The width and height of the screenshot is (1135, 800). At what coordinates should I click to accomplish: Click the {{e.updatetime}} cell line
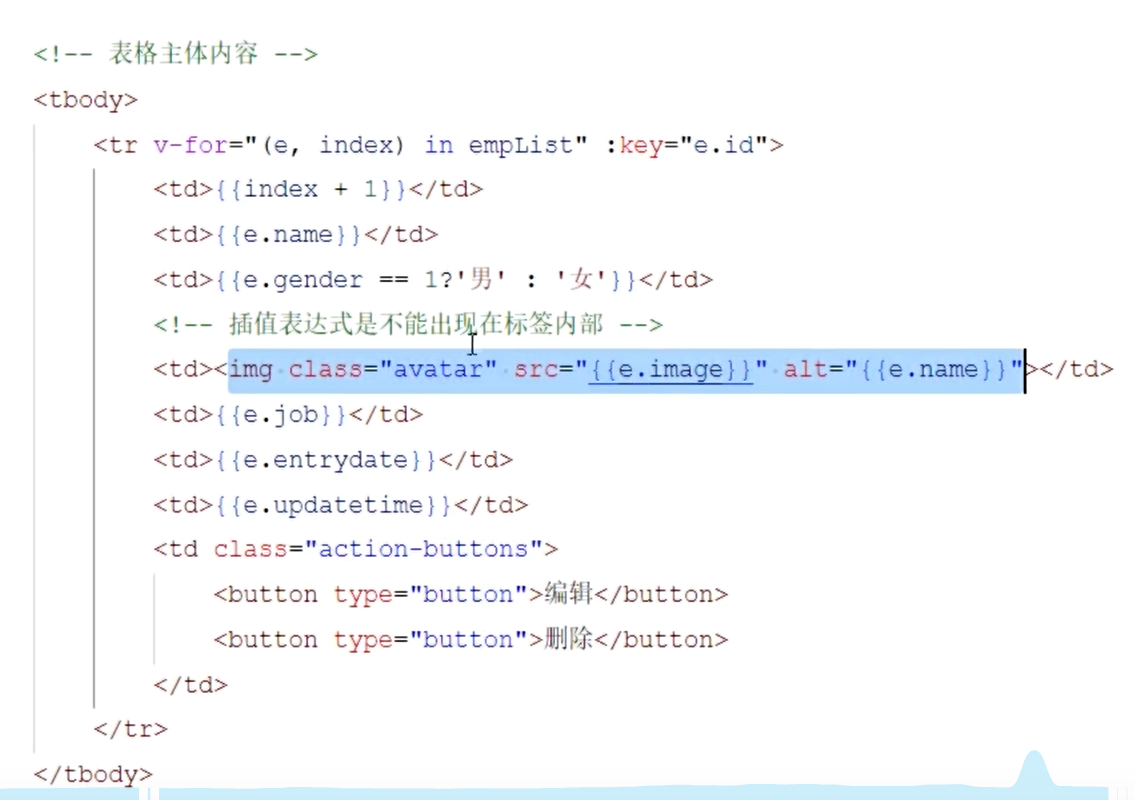pos(340,505)
